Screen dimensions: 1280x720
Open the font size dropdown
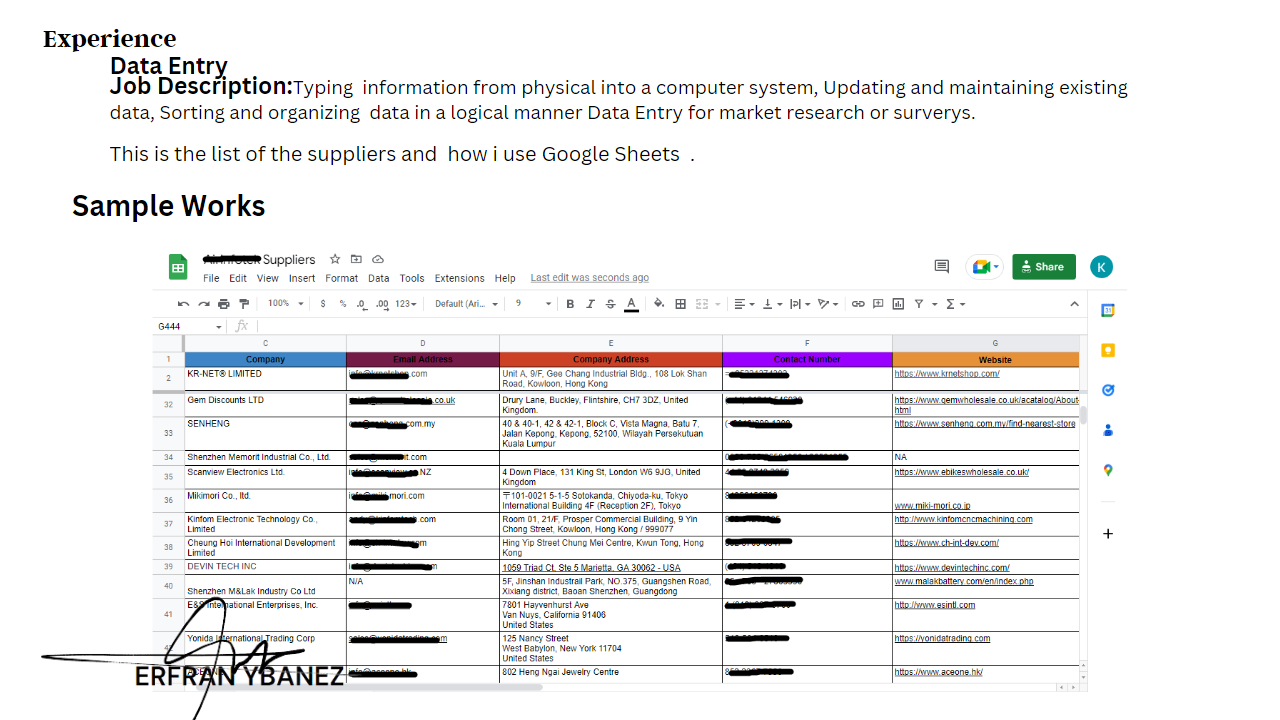(x=534, y=304)
